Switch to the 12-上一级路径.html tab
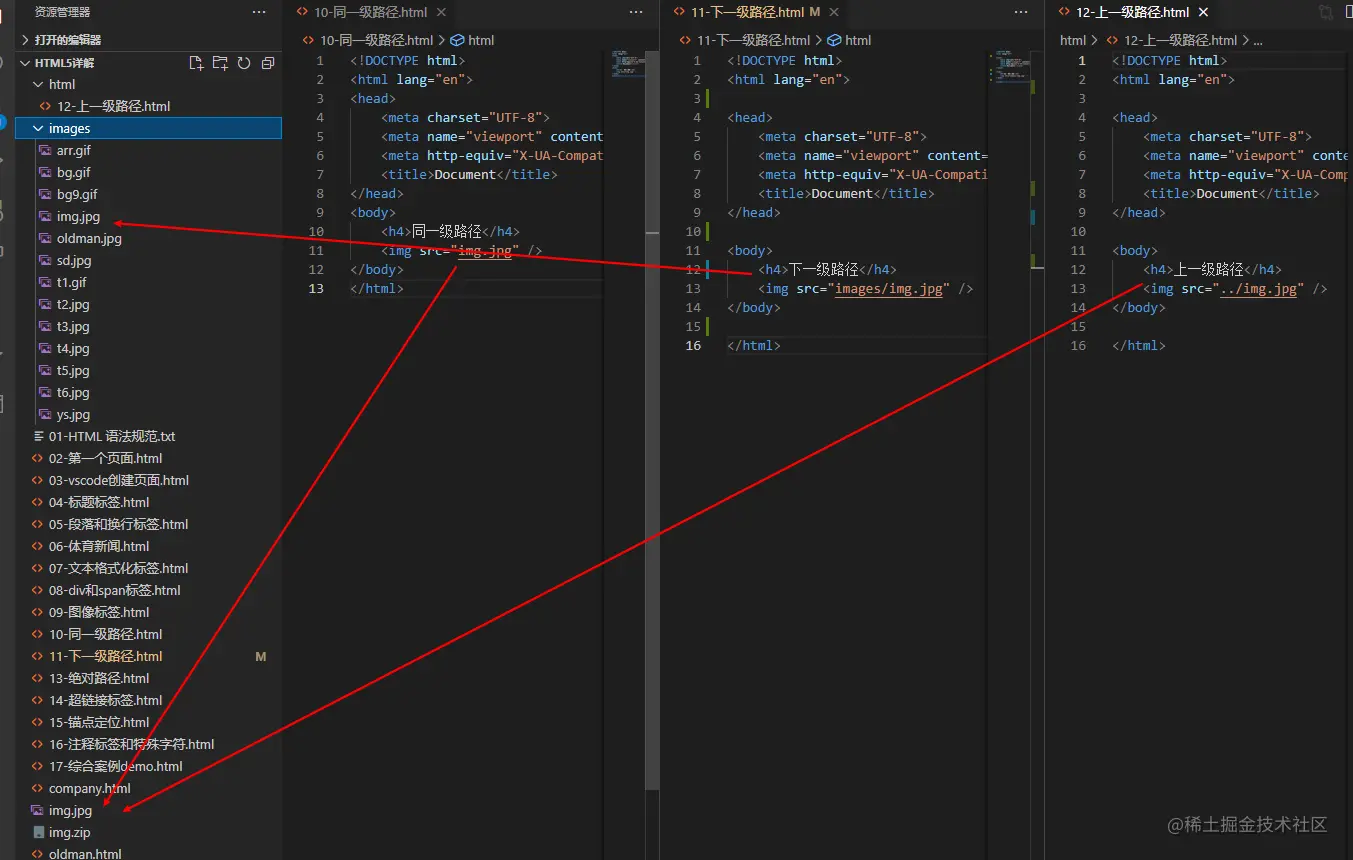1353x860 pixels. coord(1132,13)
